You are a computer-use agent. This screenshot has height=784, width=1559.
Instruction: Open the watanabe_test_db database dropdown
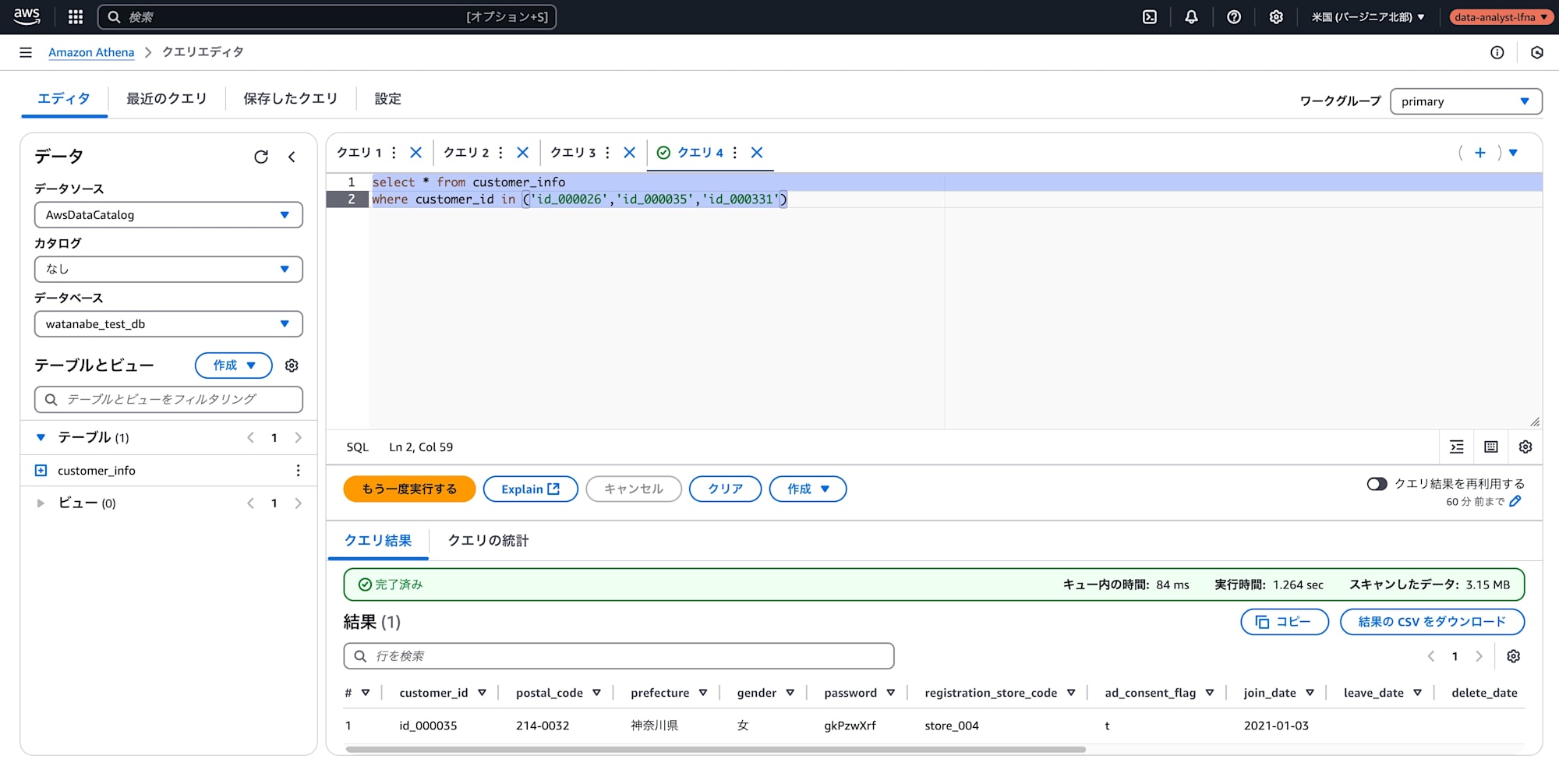coord(168,323)
